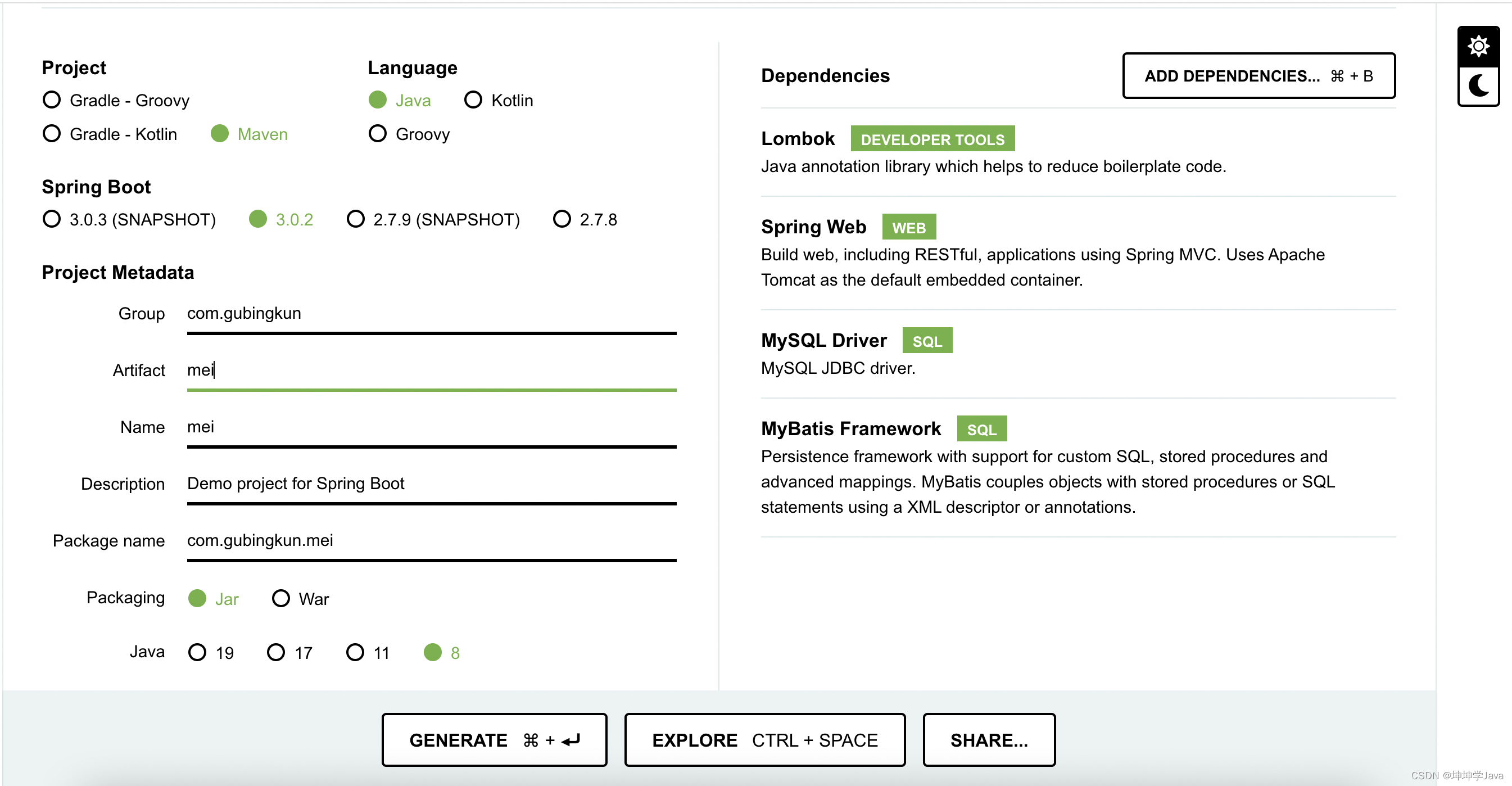Screen dimensions: 1512x786
Task: Click the SQL badge beside MyBatis Framework
Action: (982, 429)
